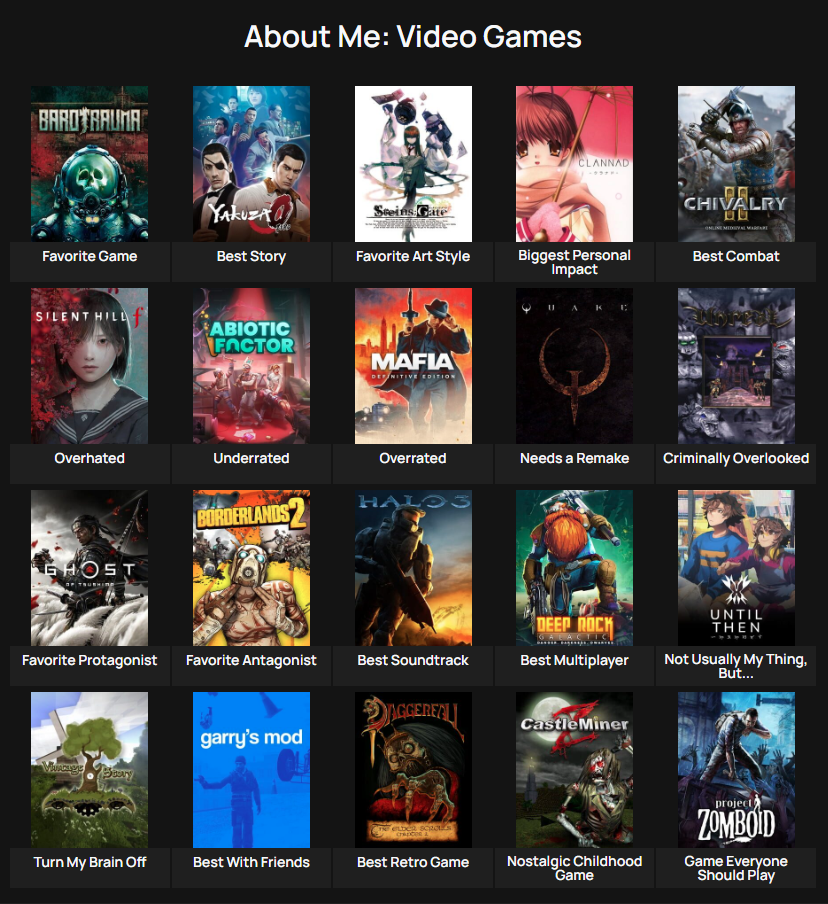Select the 'Best Story' caption

click(x=251, y=257)
